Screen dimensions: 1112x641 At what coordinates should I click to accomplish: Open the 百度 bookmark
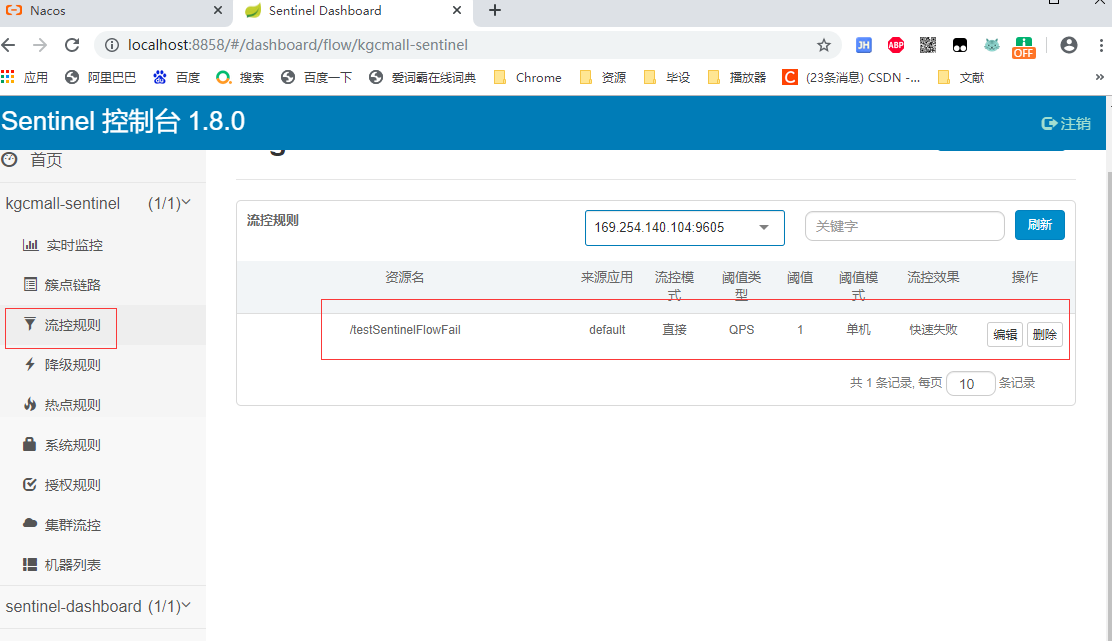pyautogui.click(x=177, y=77)
